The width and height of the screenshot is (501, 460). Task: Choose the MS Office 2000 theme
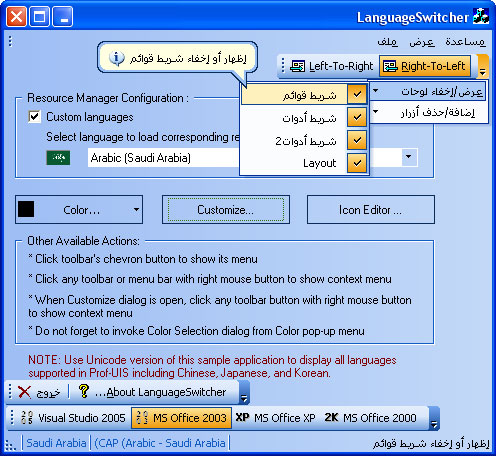pyautogui.click(x=370, y=418)
